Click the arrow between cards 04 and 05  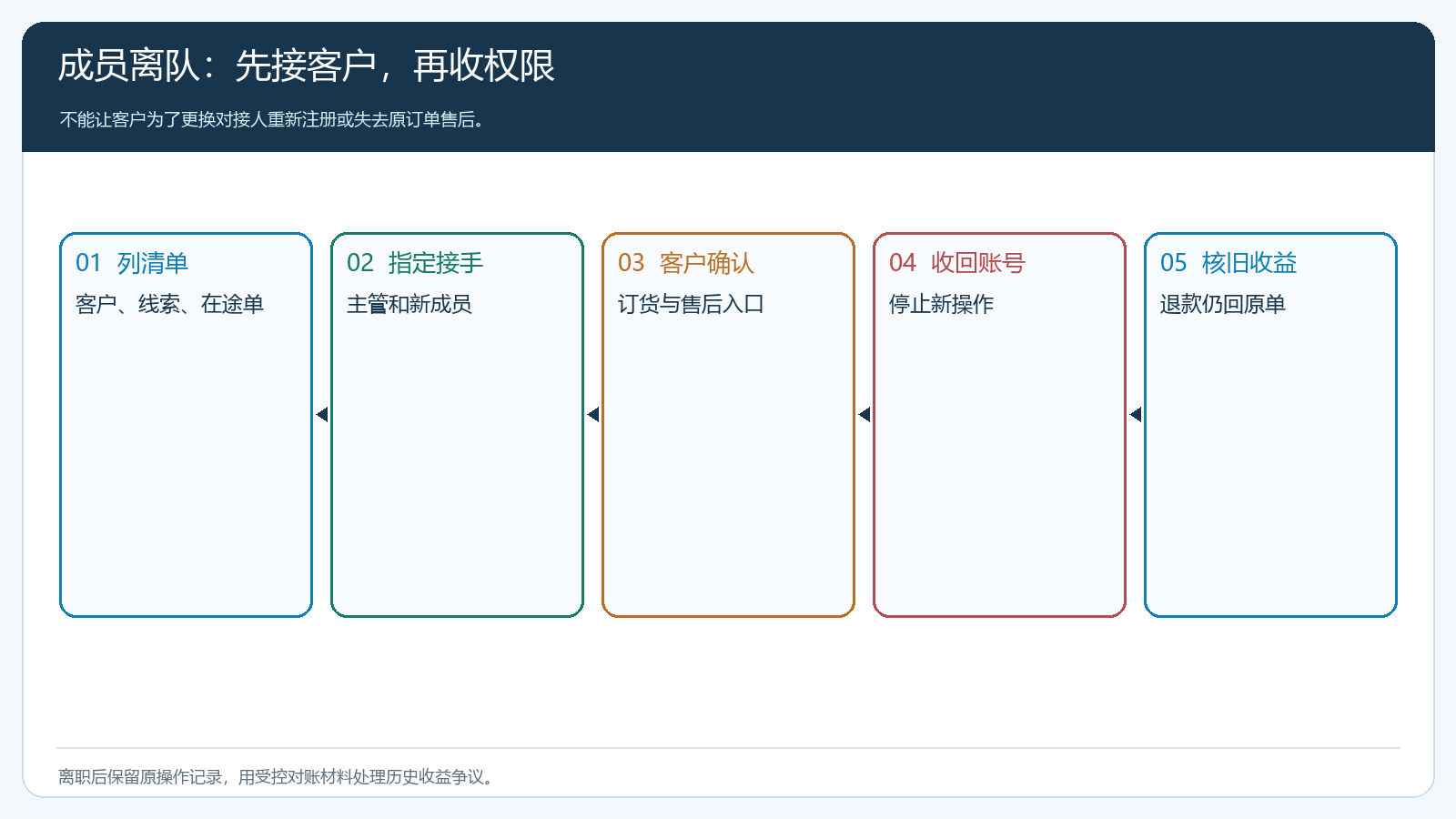click(x=1136, y=415)
